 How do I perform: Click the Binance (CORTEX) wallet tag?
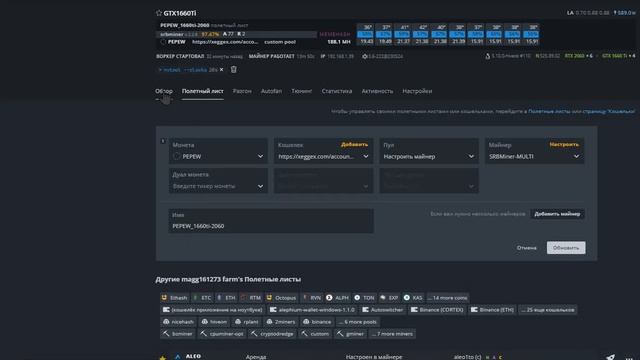point(437,310)
